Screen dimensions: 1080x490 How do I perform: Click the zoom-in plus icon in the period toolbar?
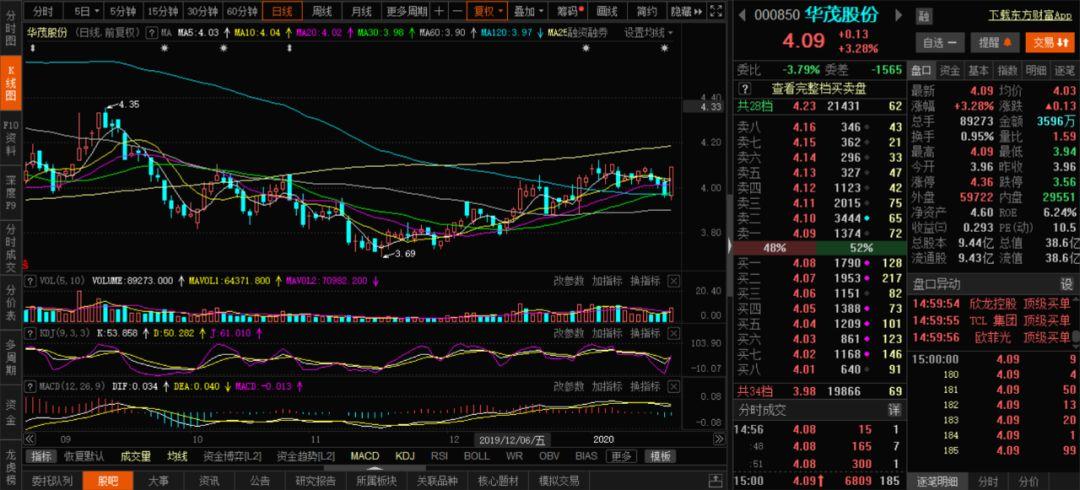coord(439,11)
